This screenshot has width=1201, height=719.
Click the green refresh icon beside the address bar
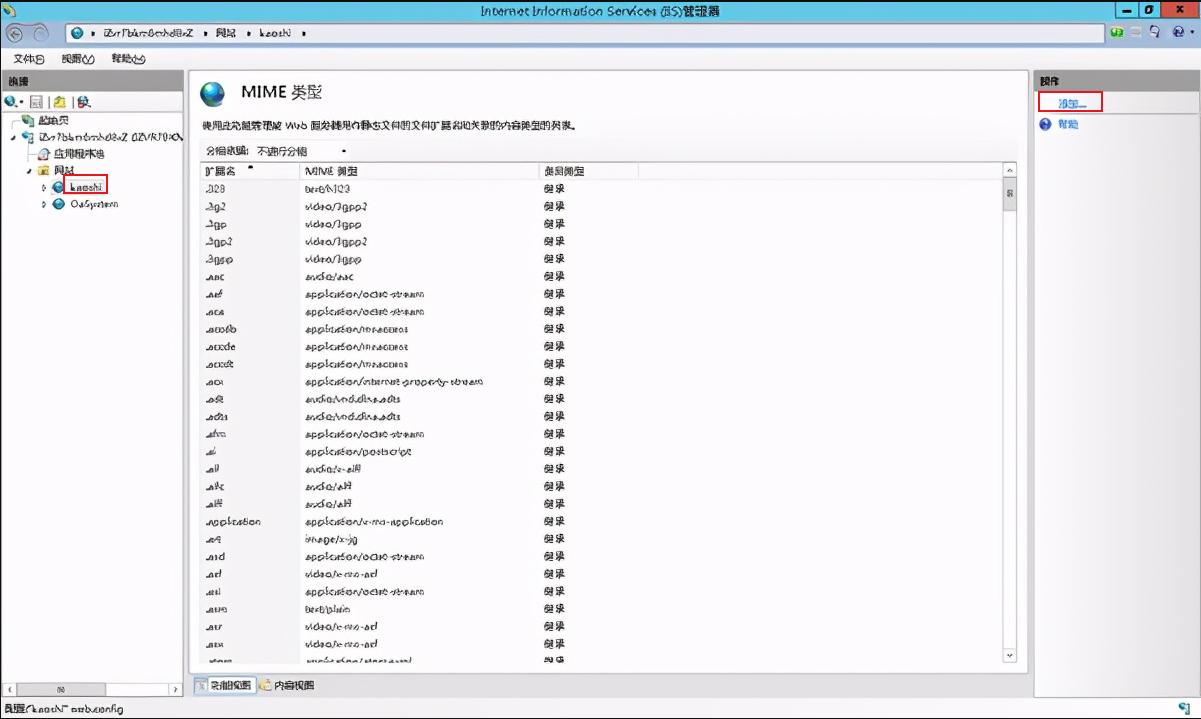point(1117,33)
